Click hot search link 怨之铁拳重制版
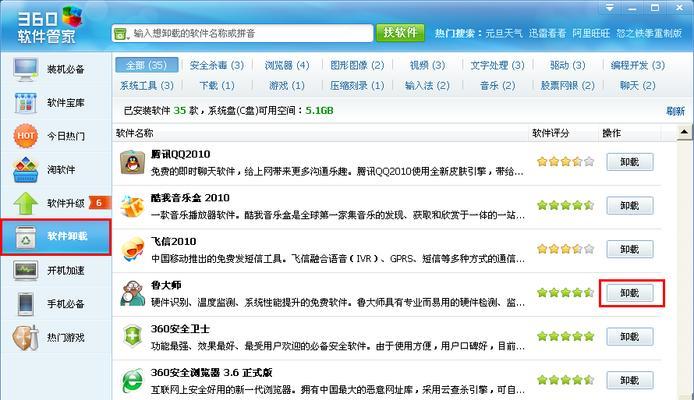Viewport: 694px width, 400px height. [x=649, y=33]
